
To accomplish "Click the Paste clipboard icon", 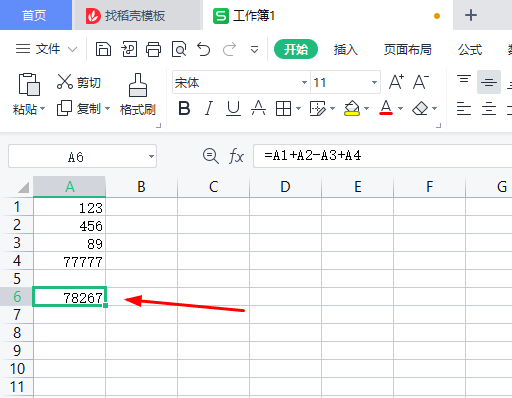I will 29,84.
